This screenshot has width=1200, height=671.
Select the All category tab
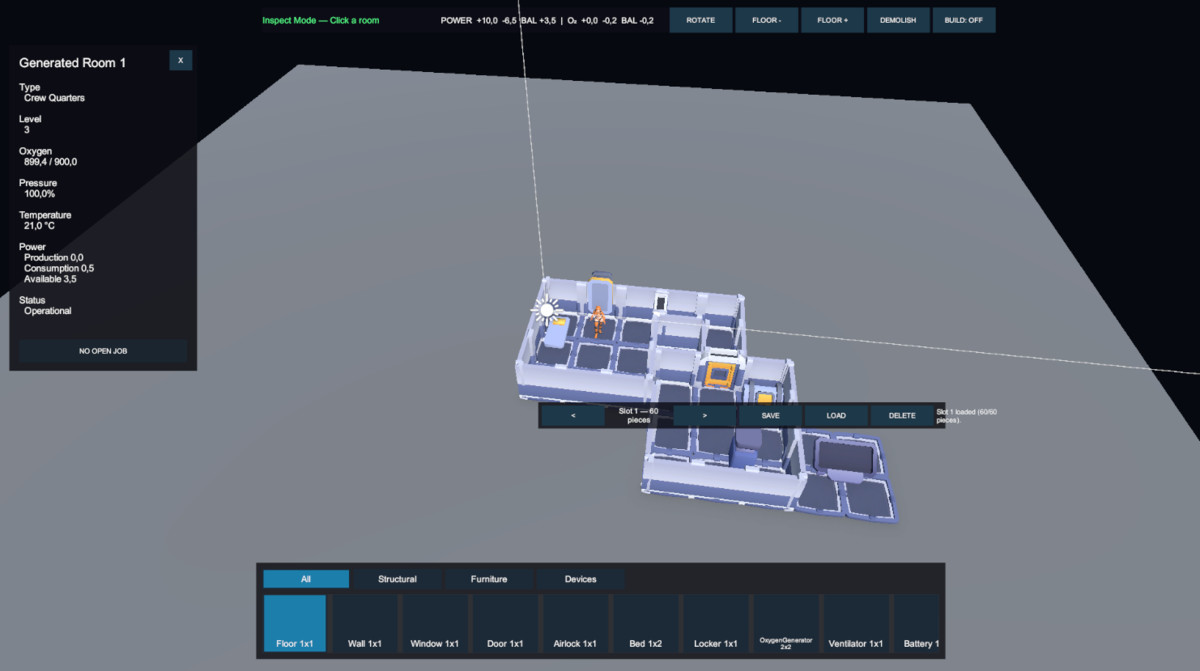[x=306, y=579]
